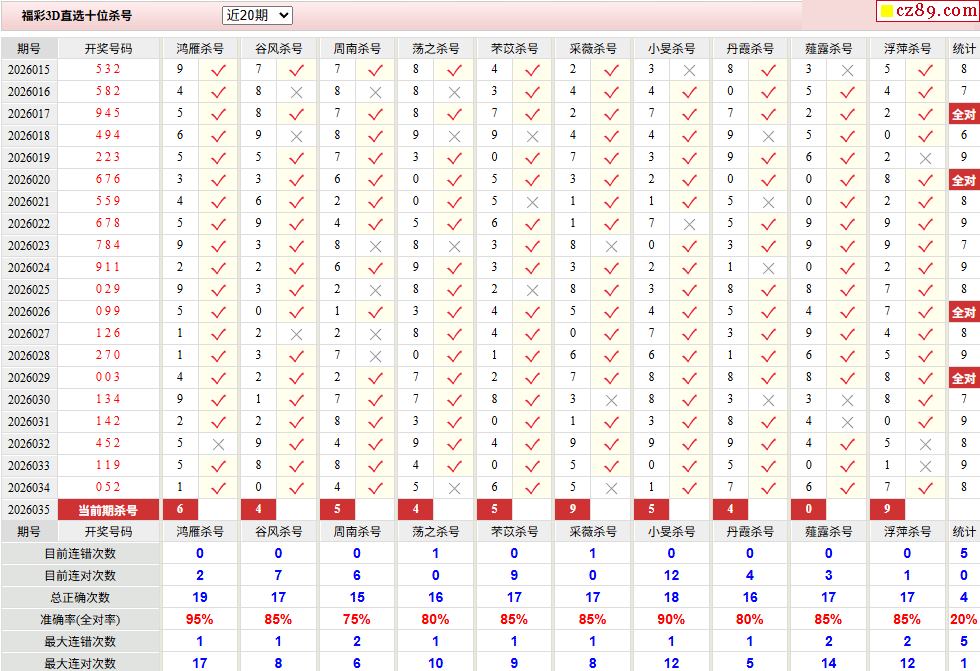Click the cz89.com site logo

(929, 11)
